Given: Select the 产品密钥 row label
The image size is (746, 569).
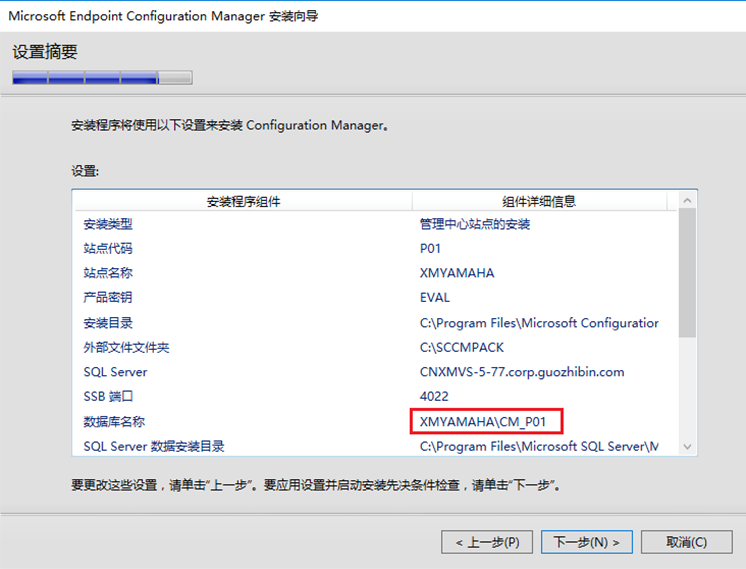Looking at the screenshot, I should (108, 297).
